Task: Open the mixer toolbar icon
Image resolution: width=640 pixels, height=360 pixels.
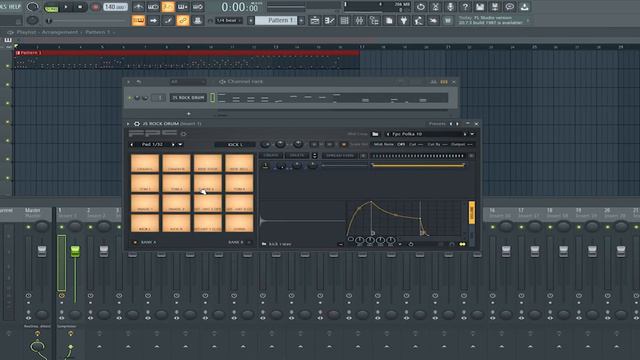Action: click(x=359, y=20)
